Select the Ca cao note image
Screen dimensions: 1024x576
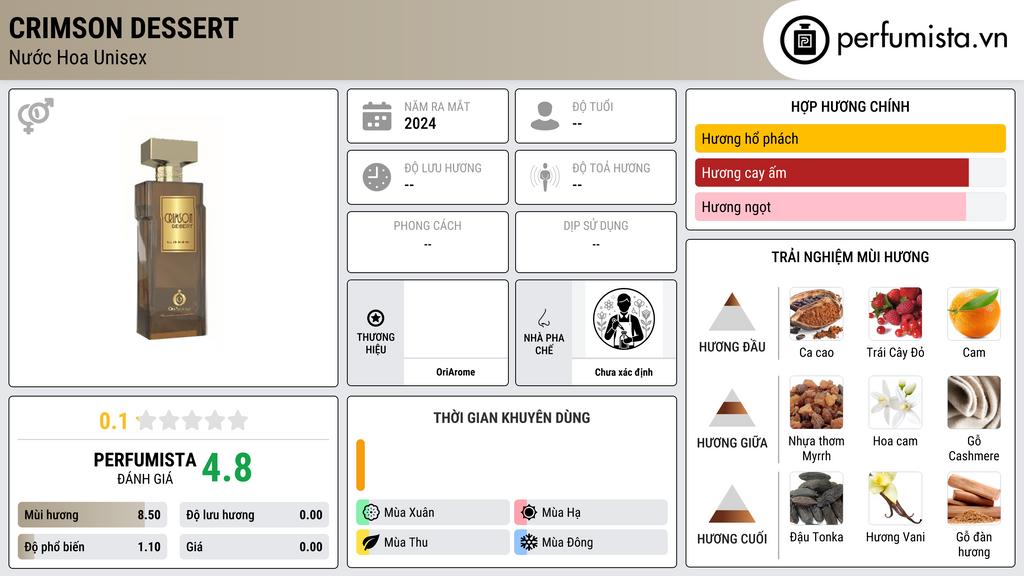pyautogui.click(x=816, y=313)
